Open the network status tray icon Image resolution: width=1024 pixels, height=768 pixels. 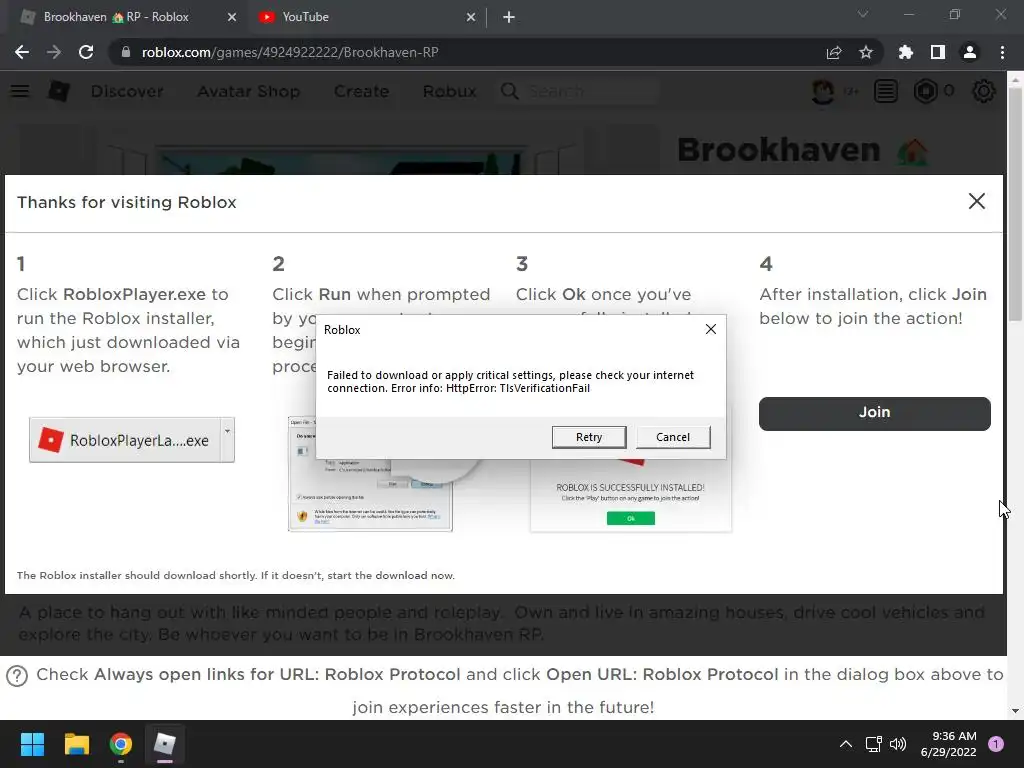click(874, 744)
